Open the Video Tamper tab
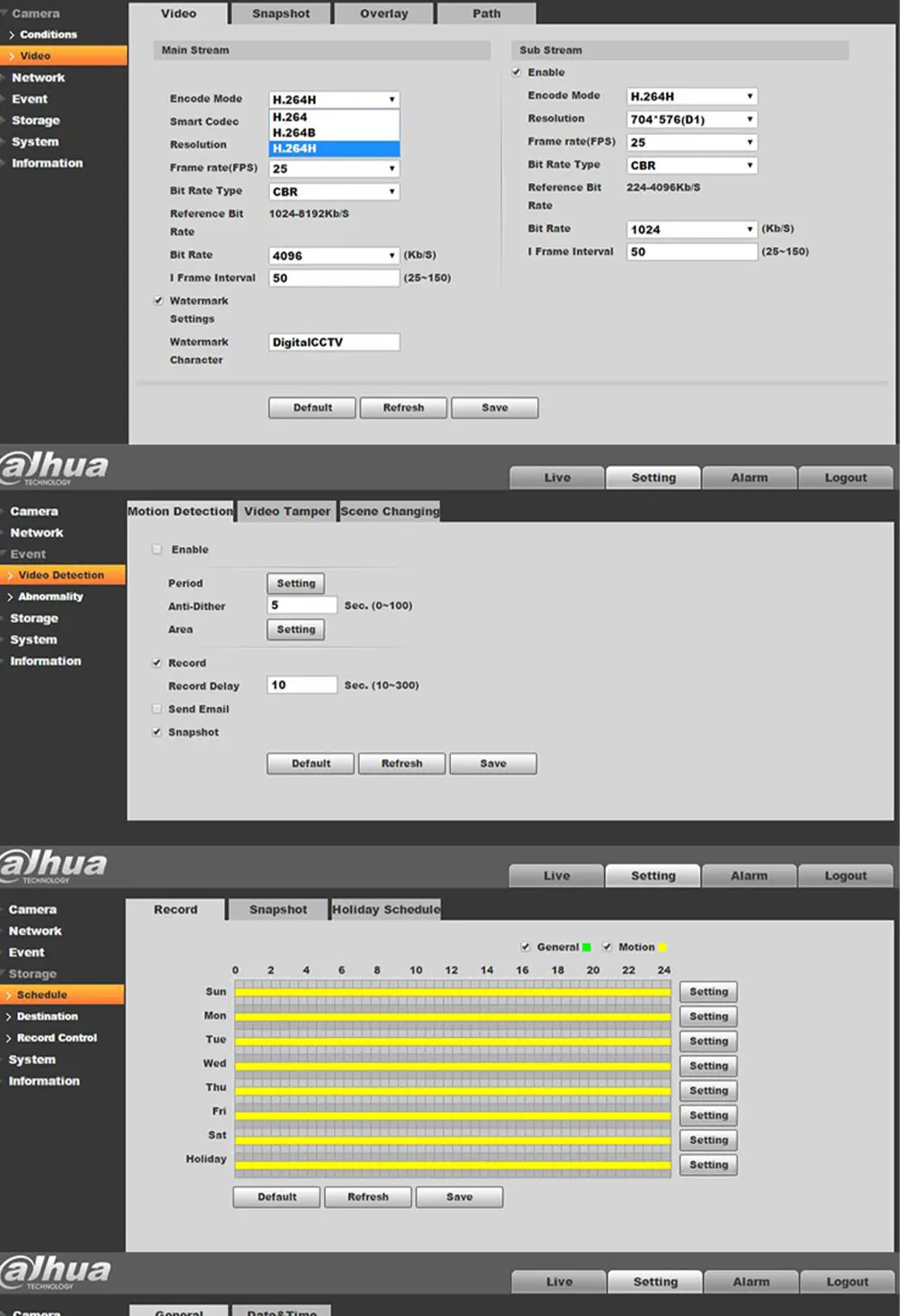The height and width of the screenshot is (1316, 900). [287, 511]
